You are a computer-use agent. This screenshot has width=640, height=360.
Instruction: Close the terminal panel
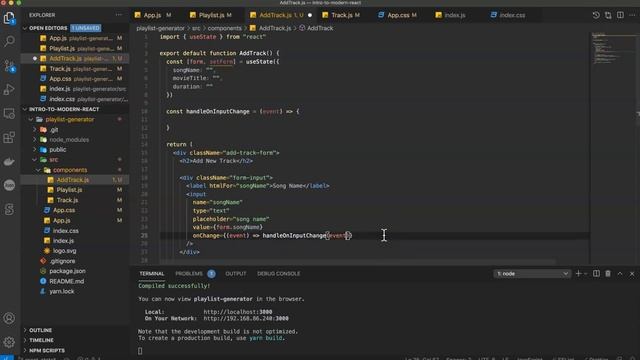(632, 273)
